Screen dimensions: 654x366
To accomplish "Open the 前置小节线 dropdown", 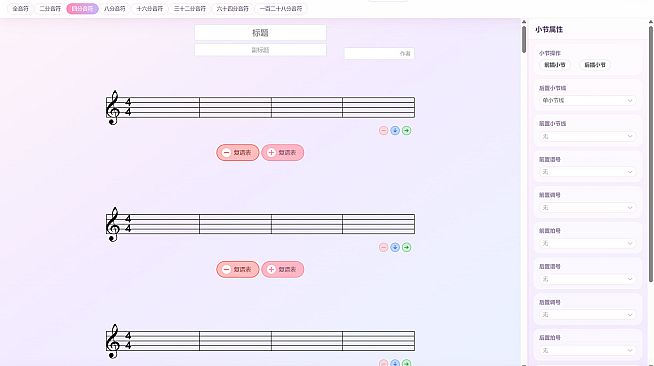I will [587, 136].
